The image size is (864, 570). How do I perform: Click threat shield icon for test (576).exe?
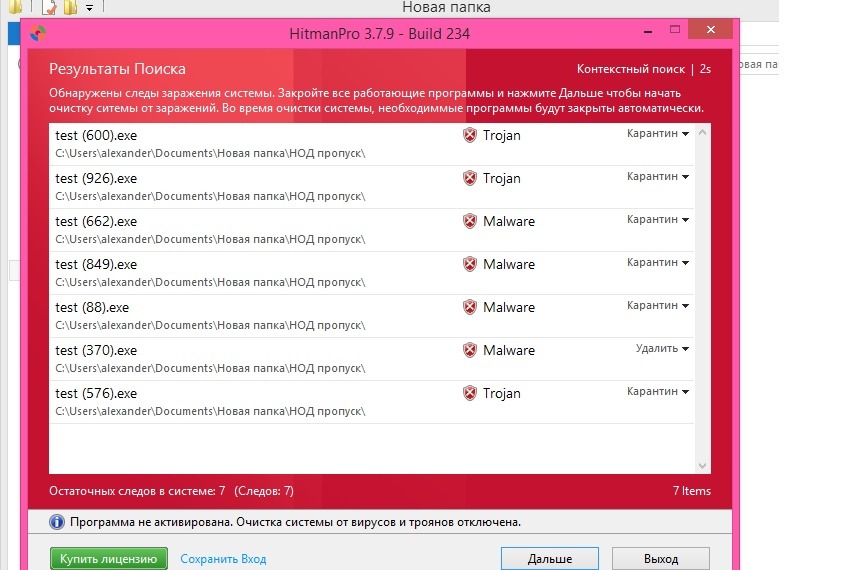click(x=469, y=393)
